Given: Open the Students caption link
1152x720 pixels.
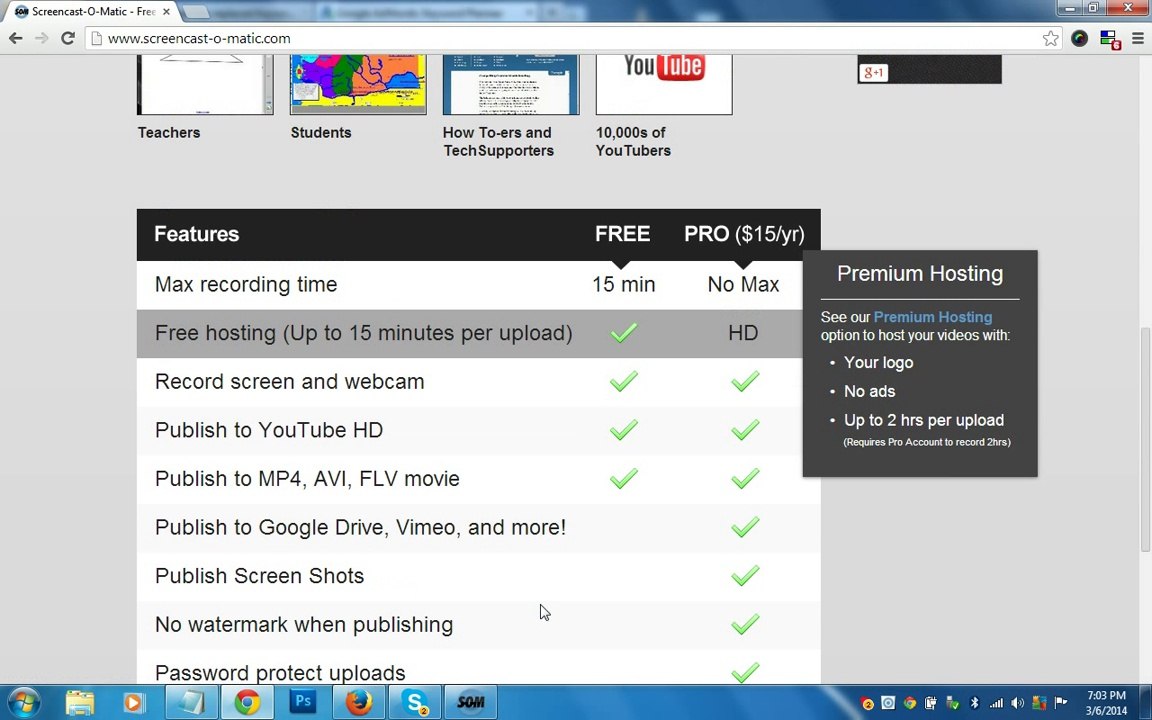Looking at the screenshot, I should tap(320, 132).
